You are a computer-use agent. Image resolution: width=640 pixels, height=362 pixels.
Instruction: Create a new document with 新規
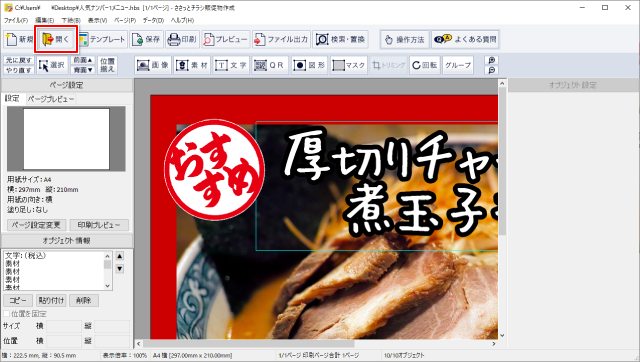click(x=19, y=39)
